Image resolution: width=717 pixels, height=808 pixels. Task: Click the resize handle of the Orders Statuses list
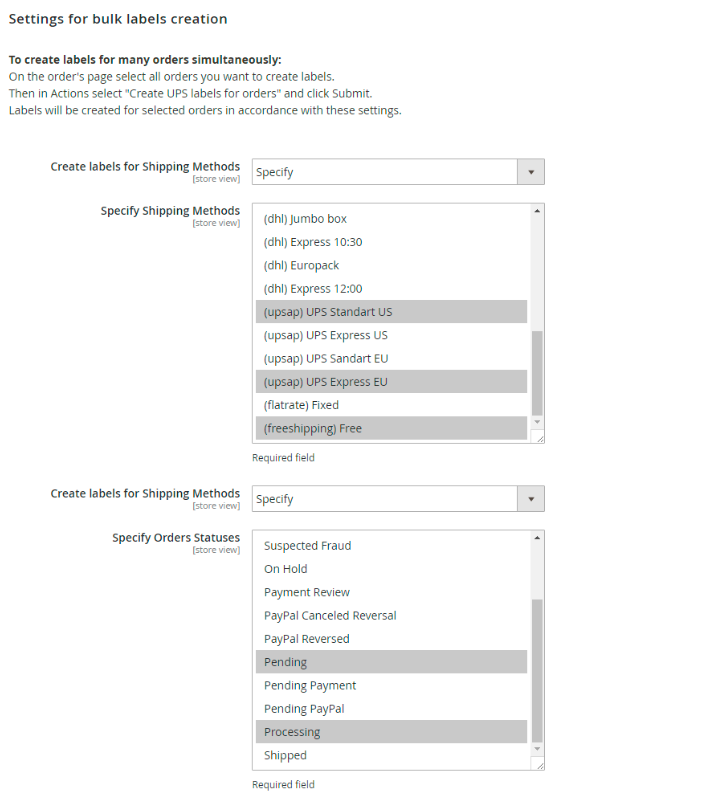(x=539, y=764)
